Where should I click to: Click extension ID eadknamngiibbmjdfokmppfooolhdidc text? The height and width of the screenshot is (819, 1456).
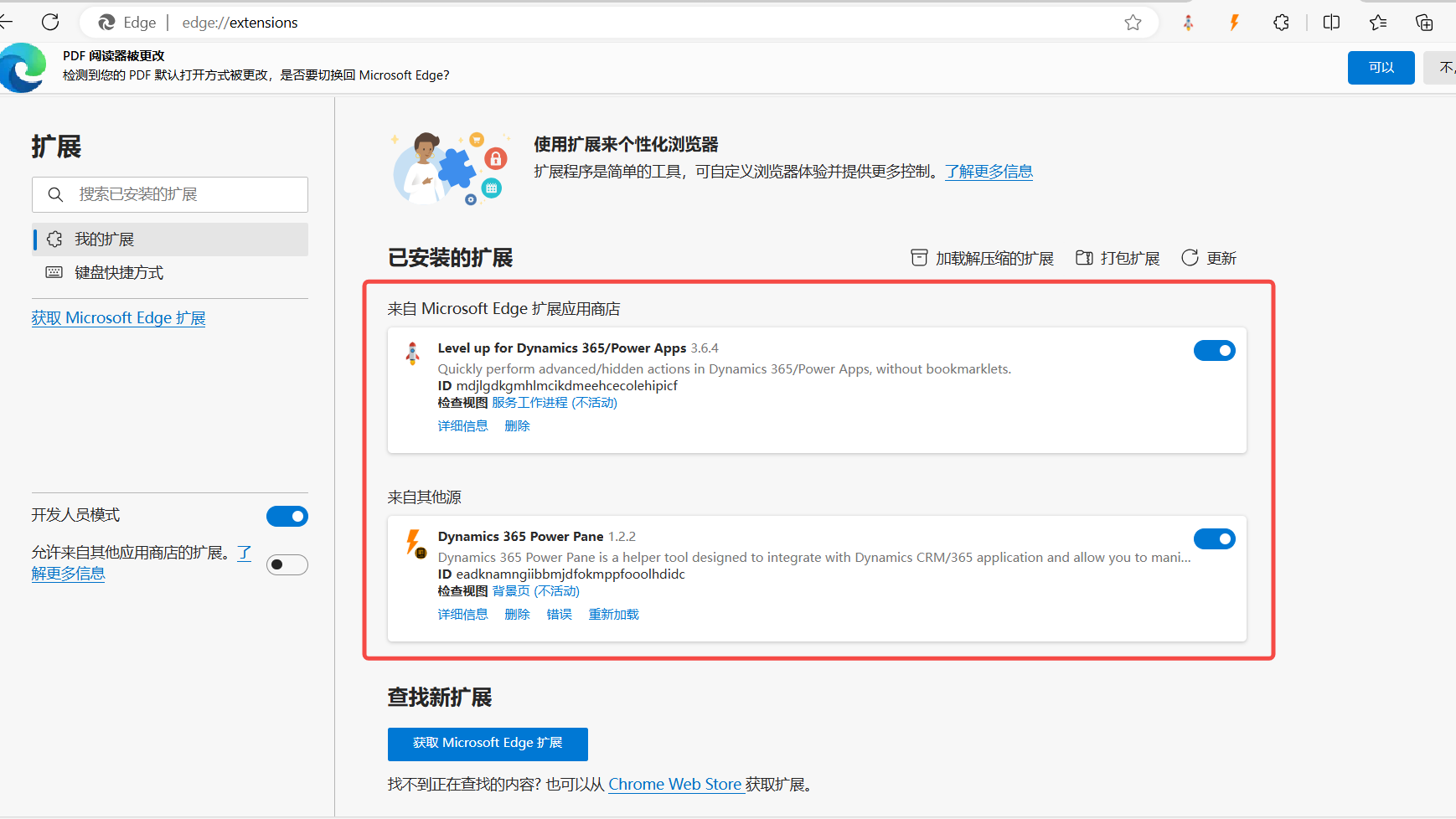pos(571,574)
